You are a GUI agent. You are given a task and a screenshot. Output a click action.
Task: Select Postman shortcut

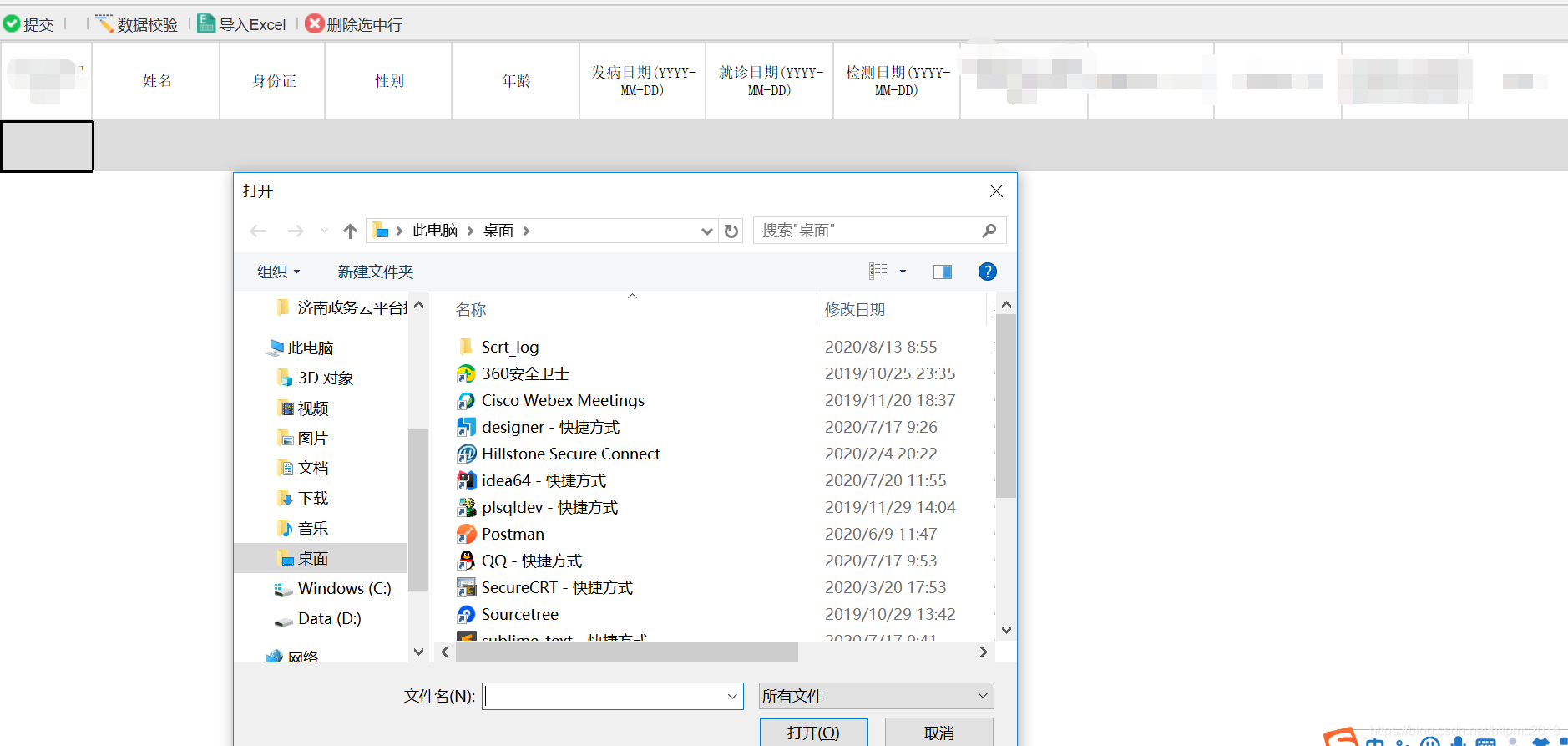501,534
